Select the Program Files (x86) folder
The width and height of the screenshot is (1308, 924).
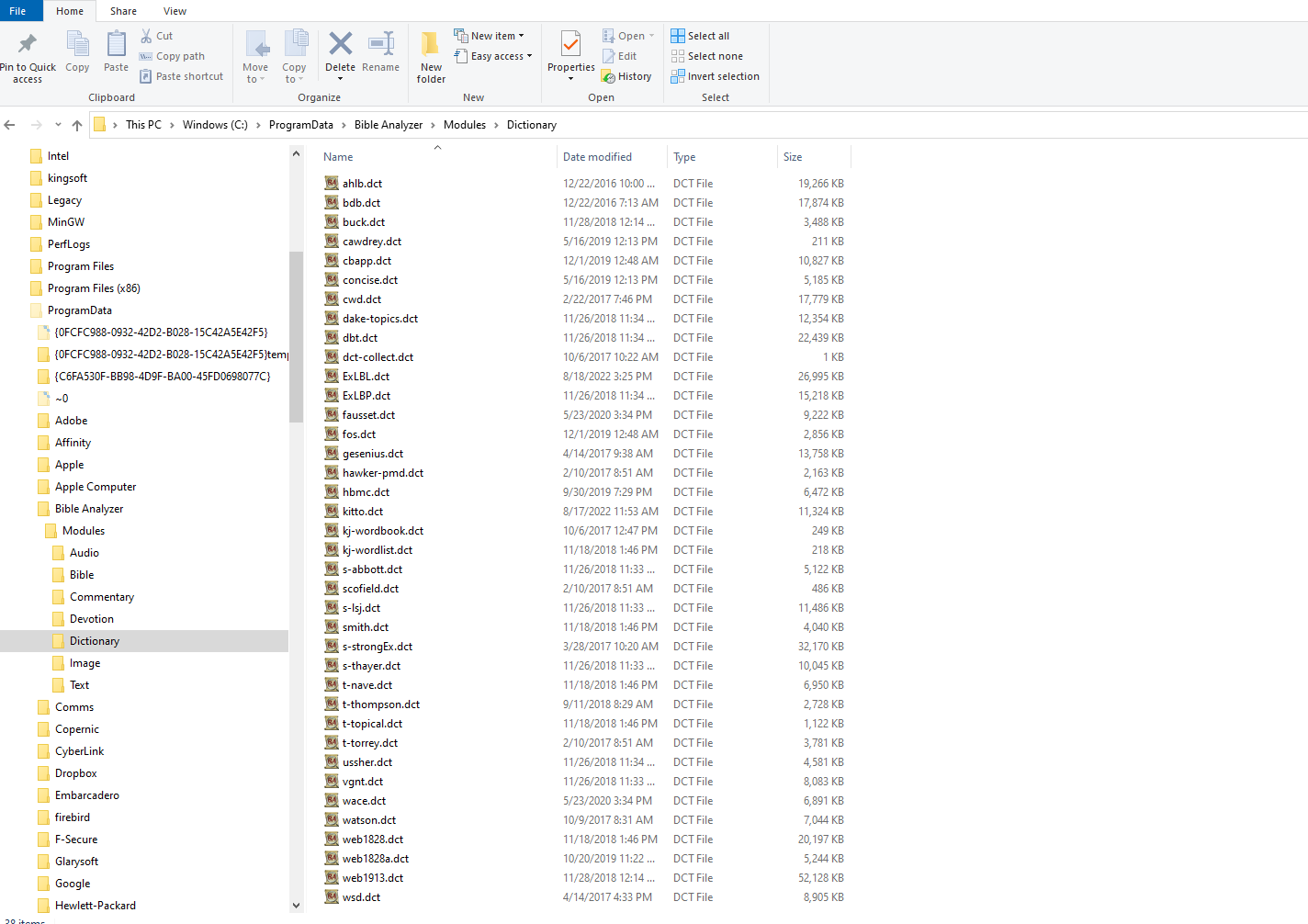94,288
